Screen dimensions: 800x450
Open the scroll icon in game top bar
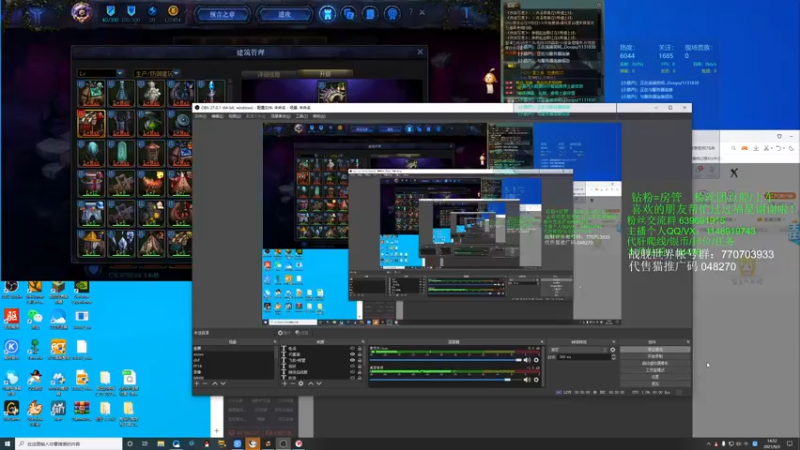[370, 14]
